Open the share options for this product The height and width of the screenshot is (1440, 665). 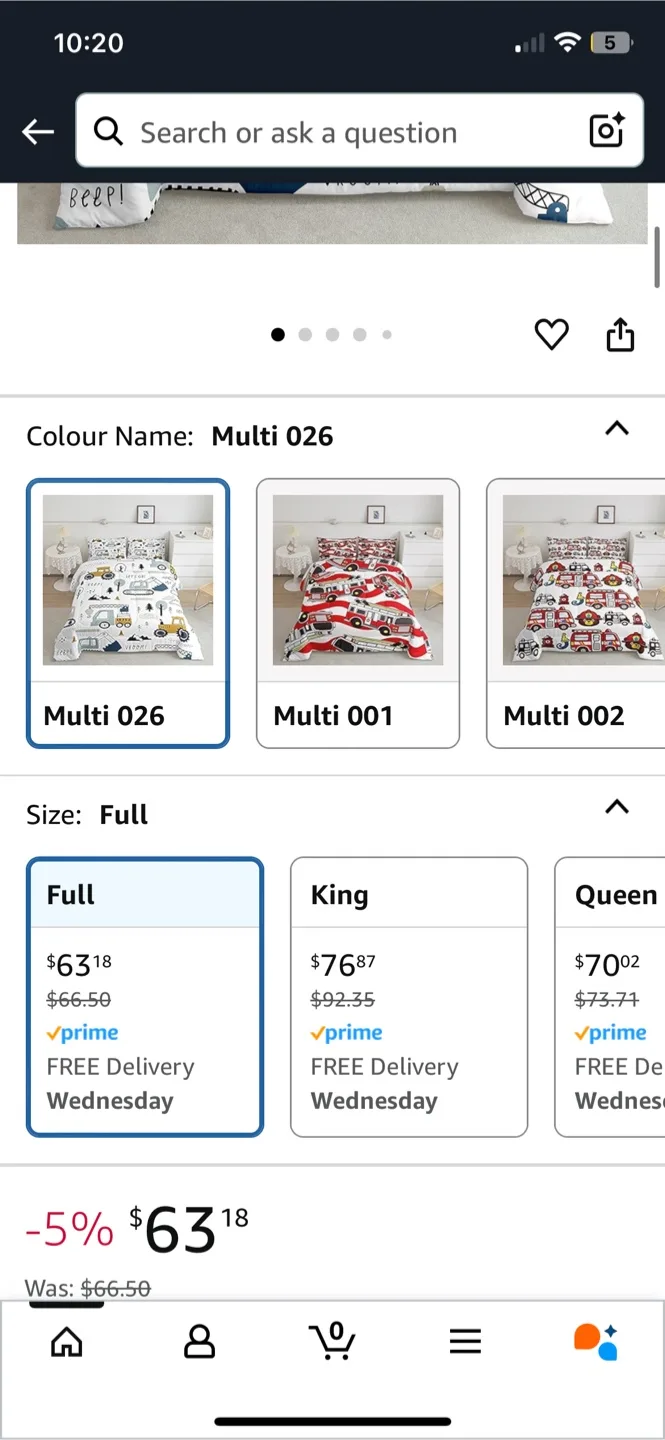click(620, 334)
